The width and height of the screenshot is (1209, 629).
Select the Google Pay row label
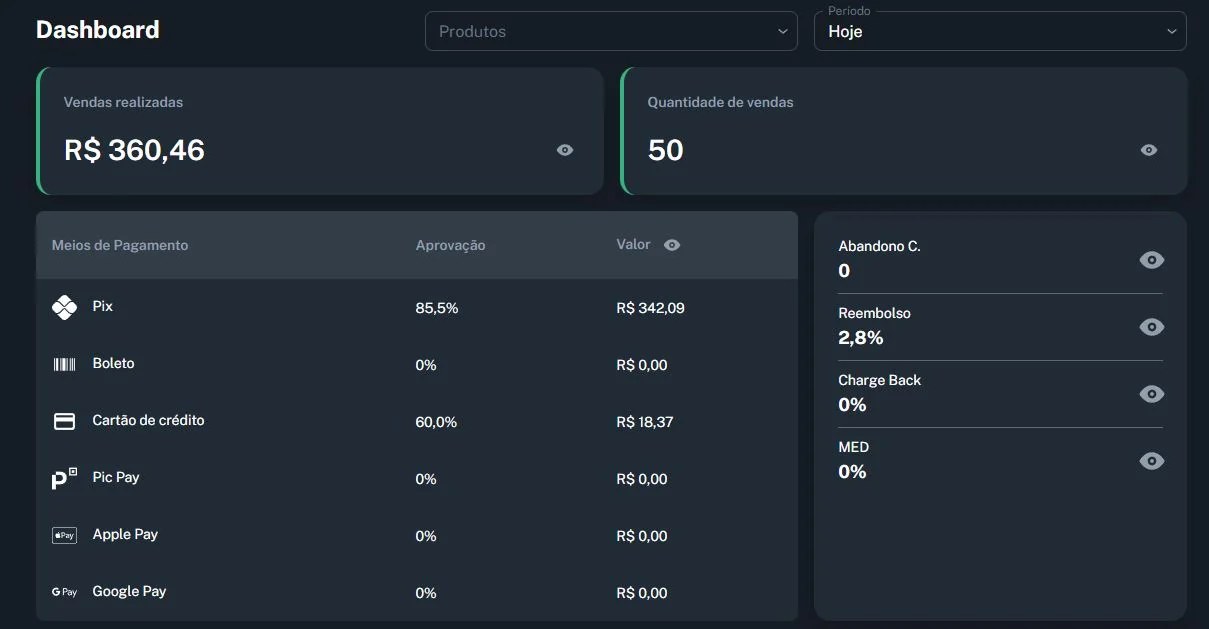click(x=129, y=591)
